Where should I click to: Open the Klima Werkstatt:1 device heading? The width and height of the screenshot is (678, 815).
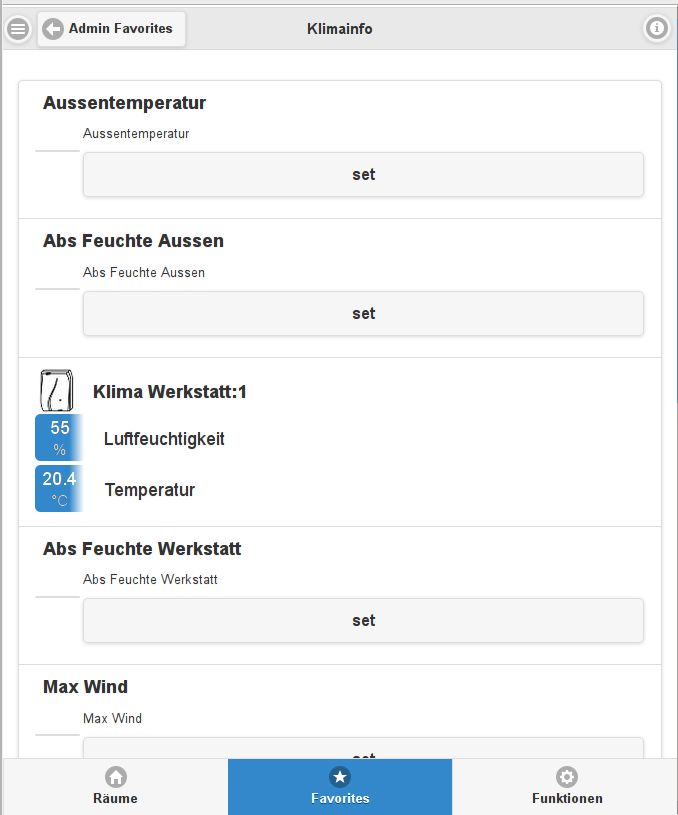pos(169,392)
